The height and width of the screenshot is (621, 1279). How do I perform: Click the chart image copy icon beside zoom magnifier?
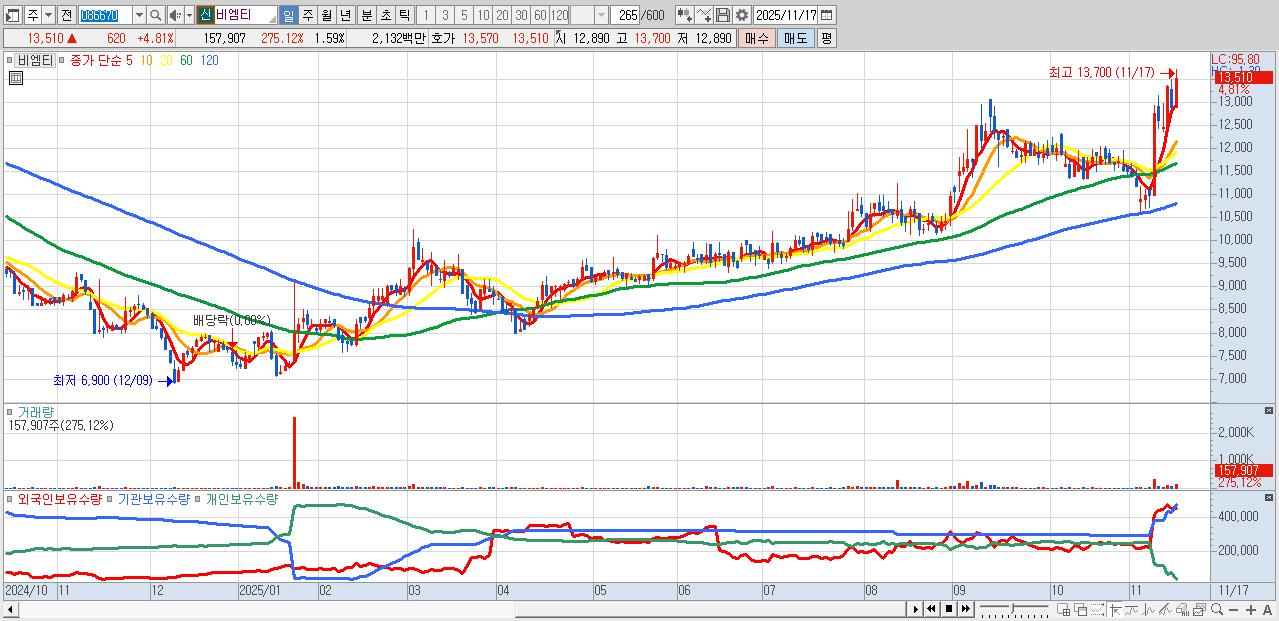[x=1199, y=609]
